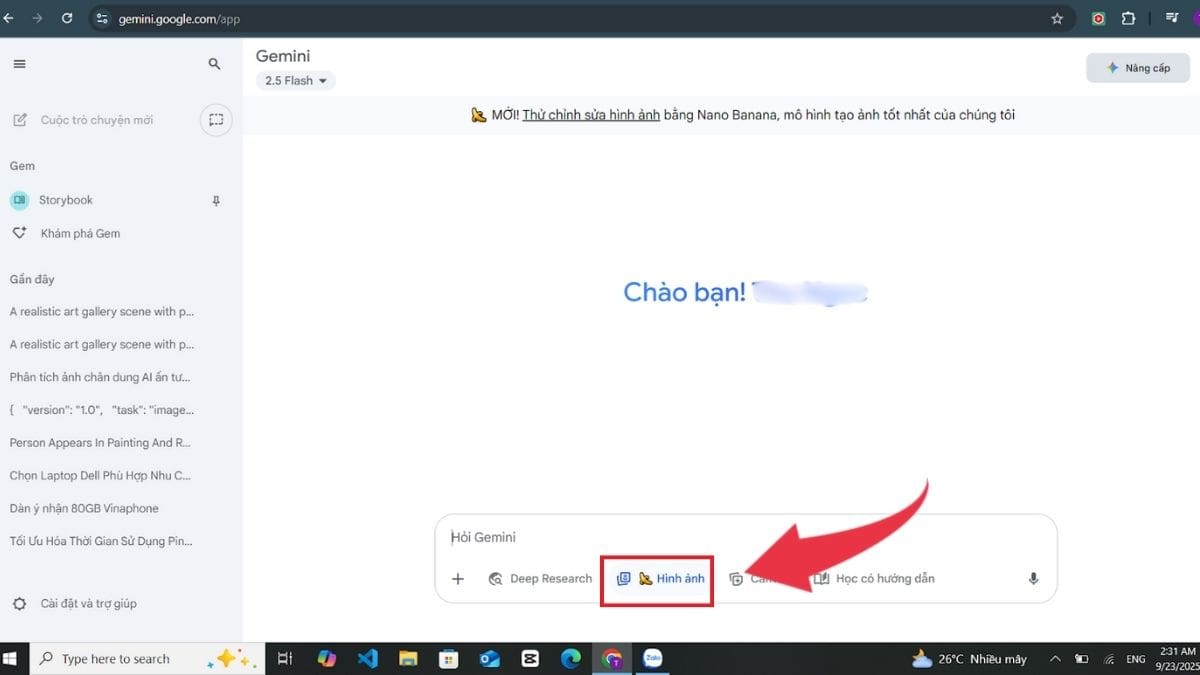Viewport: 1200px width, 675px height.
Task: Open chat 'Chọn Laptop Dell Phù Hợp Nhu C...'
Action: 100,475
